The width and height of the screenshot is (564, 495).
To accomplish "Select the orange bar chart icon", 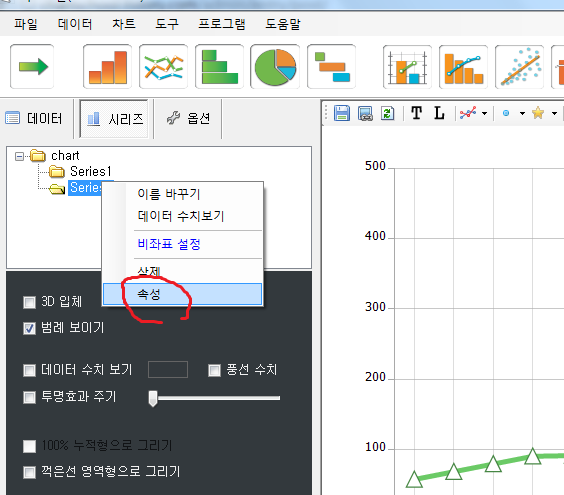I will pos(107,67).
